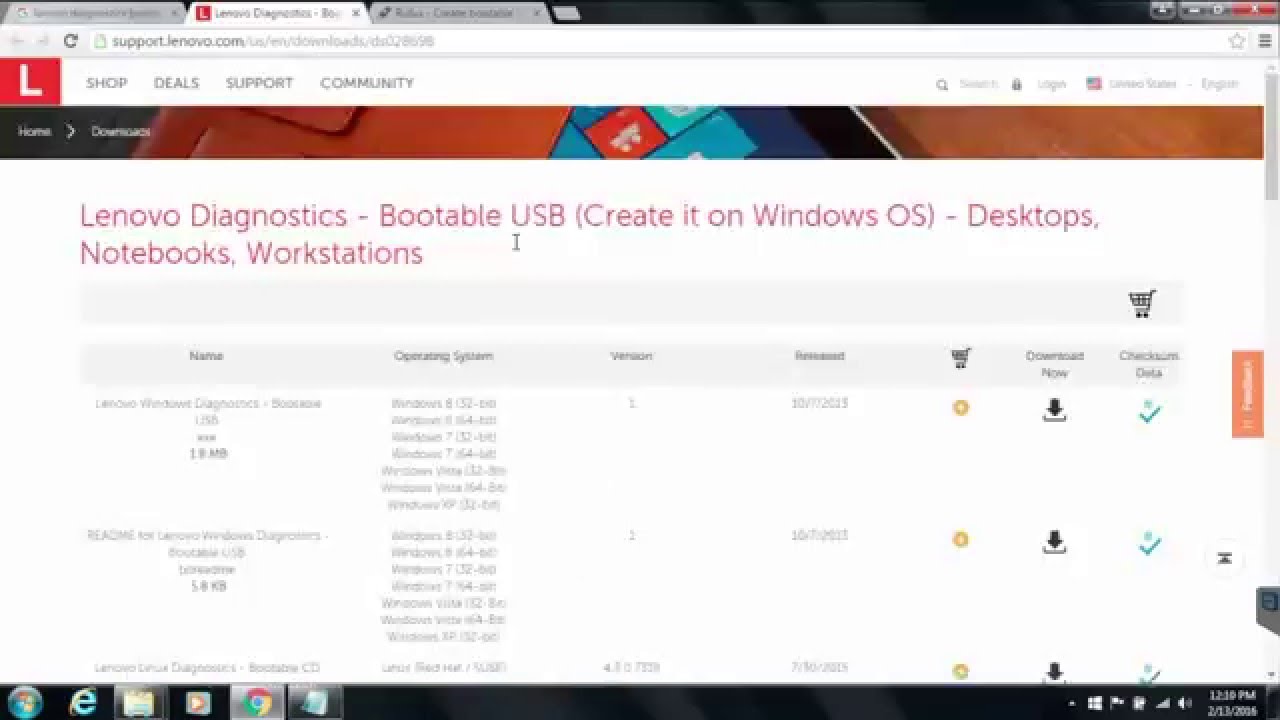Add Lenovo Linux Diagnostics Bootable CD to list

tap(961, 672)
